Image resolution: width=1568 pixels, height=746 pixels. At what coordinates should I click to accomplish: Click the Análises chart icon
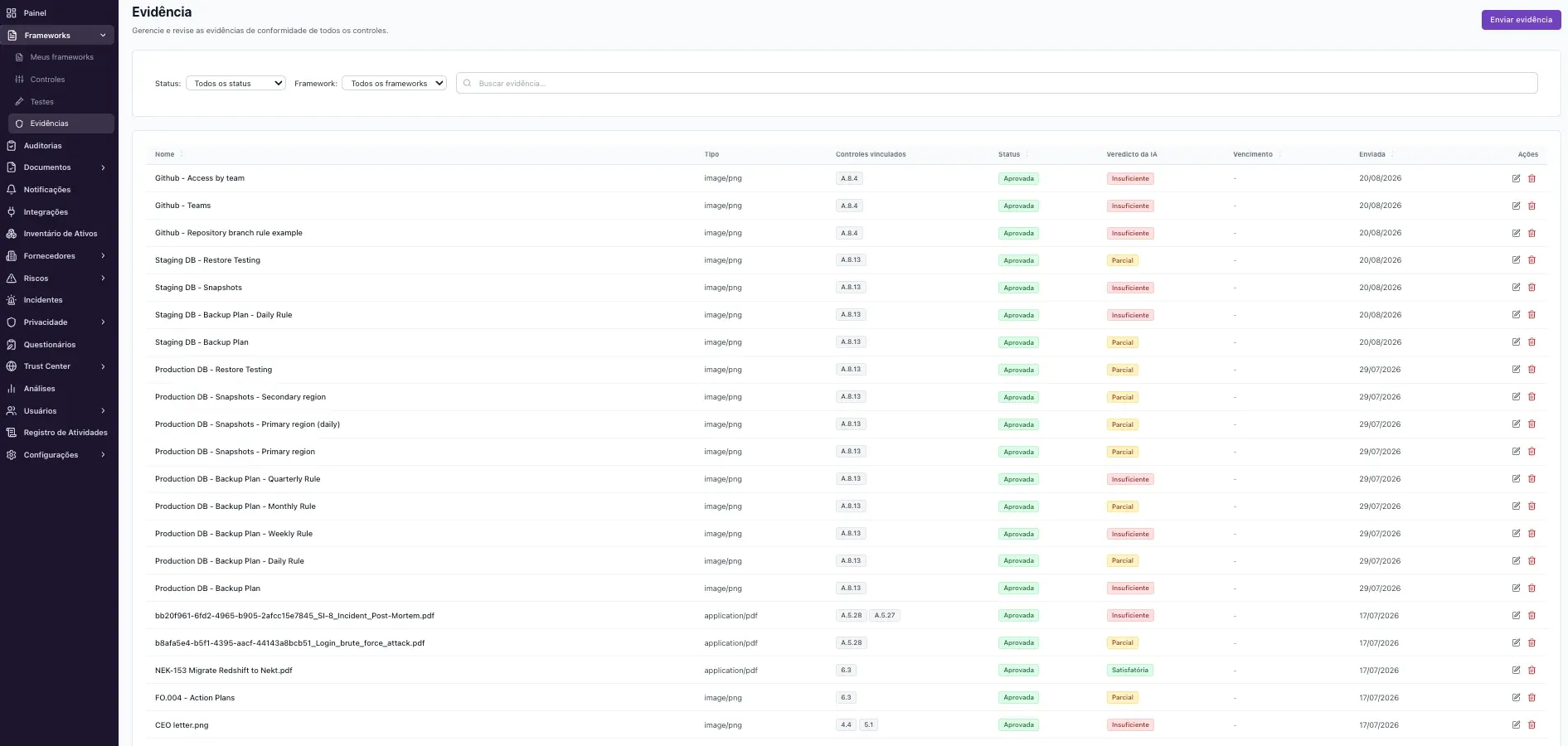pos(12,389)
